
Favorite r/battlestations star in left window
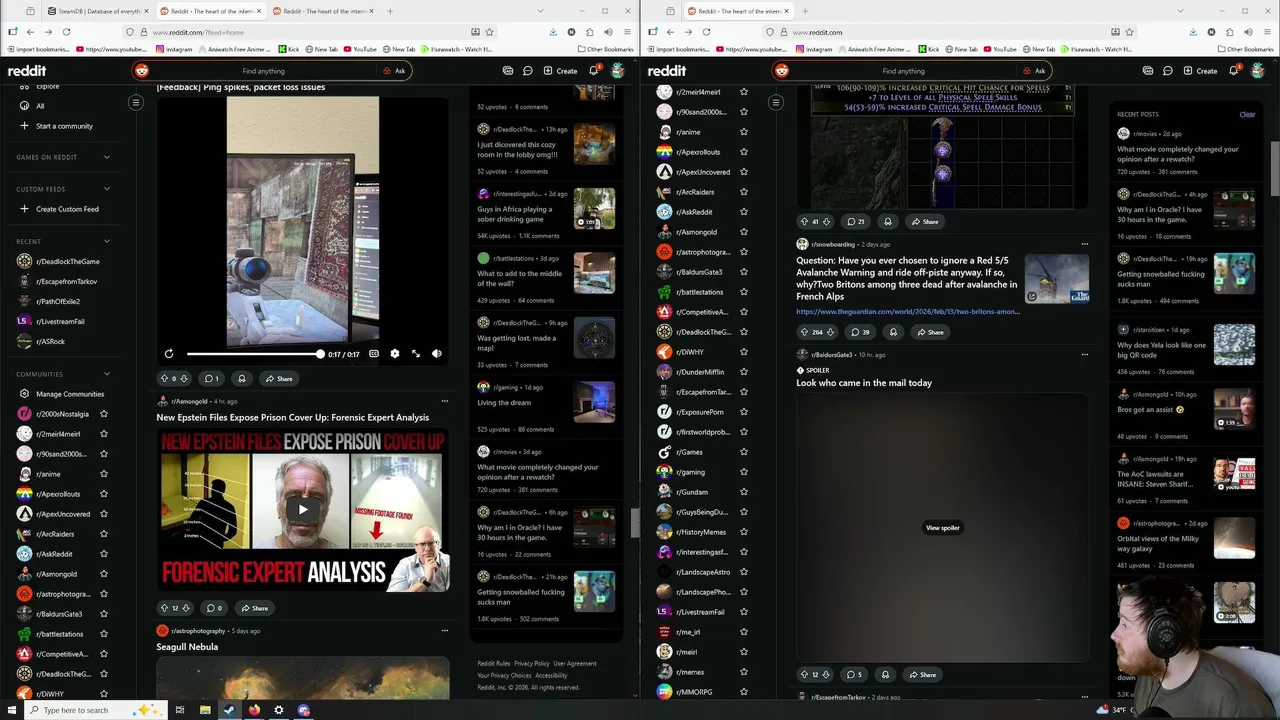(x=104, y=634)
